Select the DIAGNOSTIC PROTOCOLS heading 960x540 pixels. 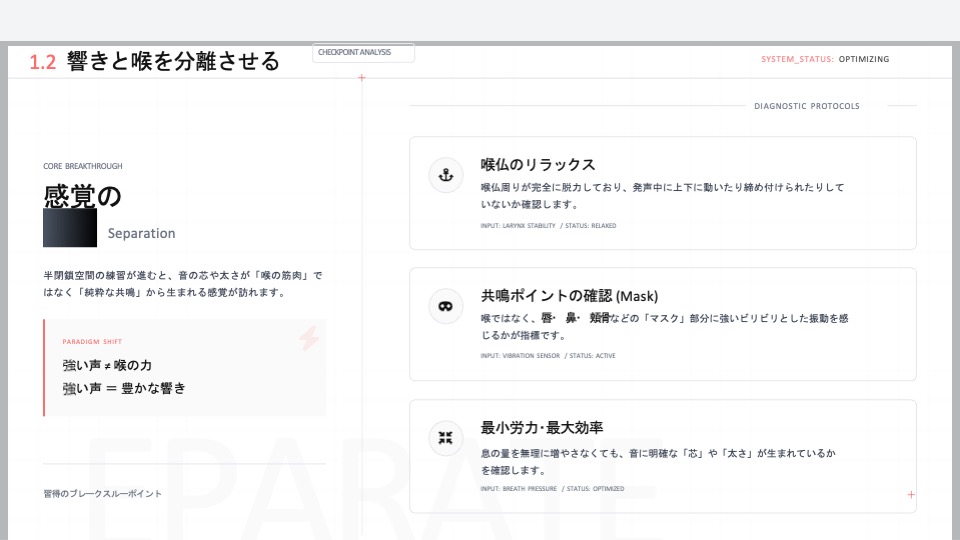click(x=806, y=106)
